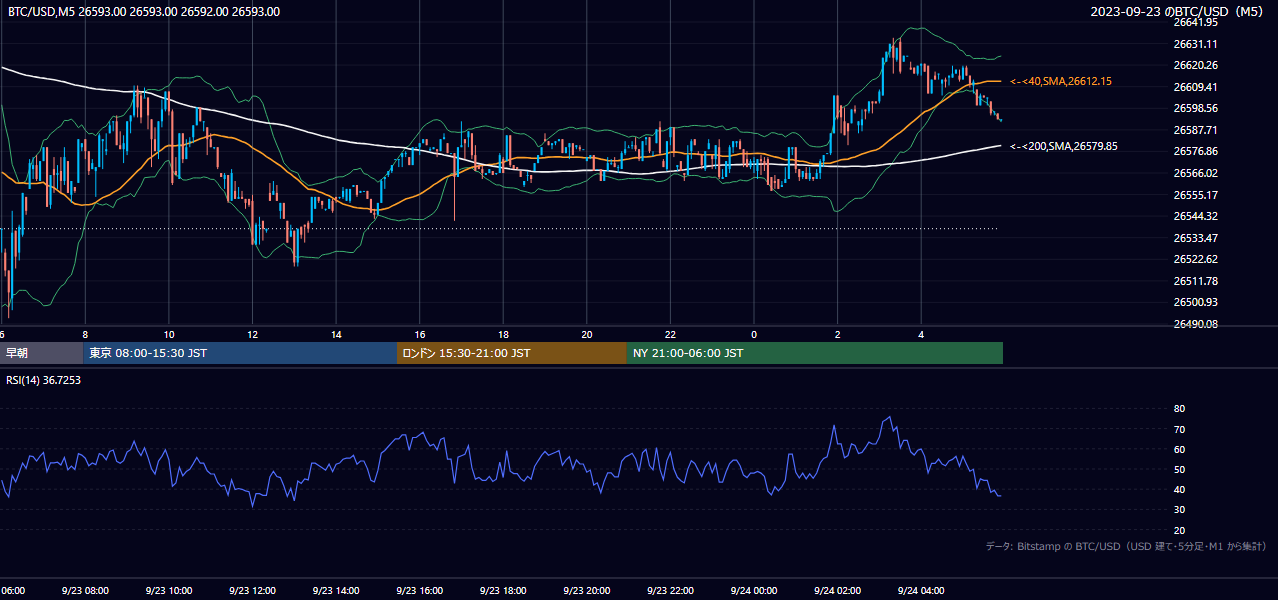Click the RSI(14) 36.7253 indicator label
The height and width of the screenshot is (600, 1278).
pos(44,380)
